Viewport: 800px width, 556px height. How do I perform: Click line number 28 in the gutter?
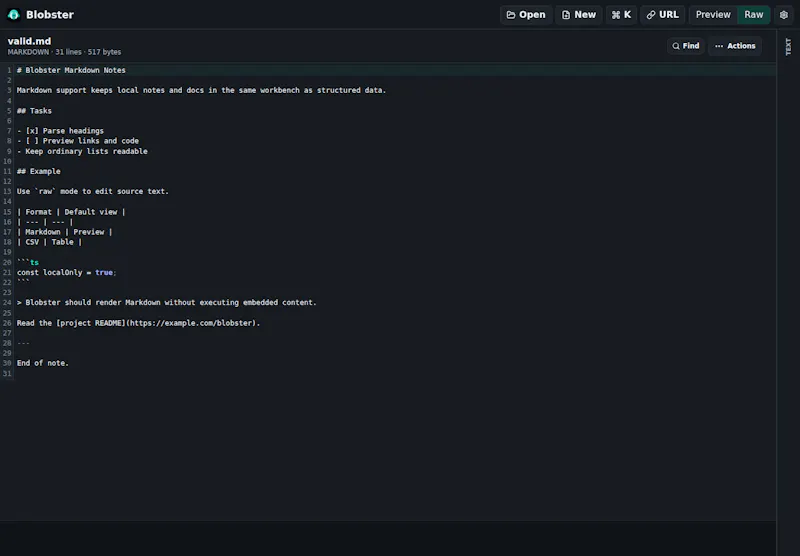tap(7, 343)
